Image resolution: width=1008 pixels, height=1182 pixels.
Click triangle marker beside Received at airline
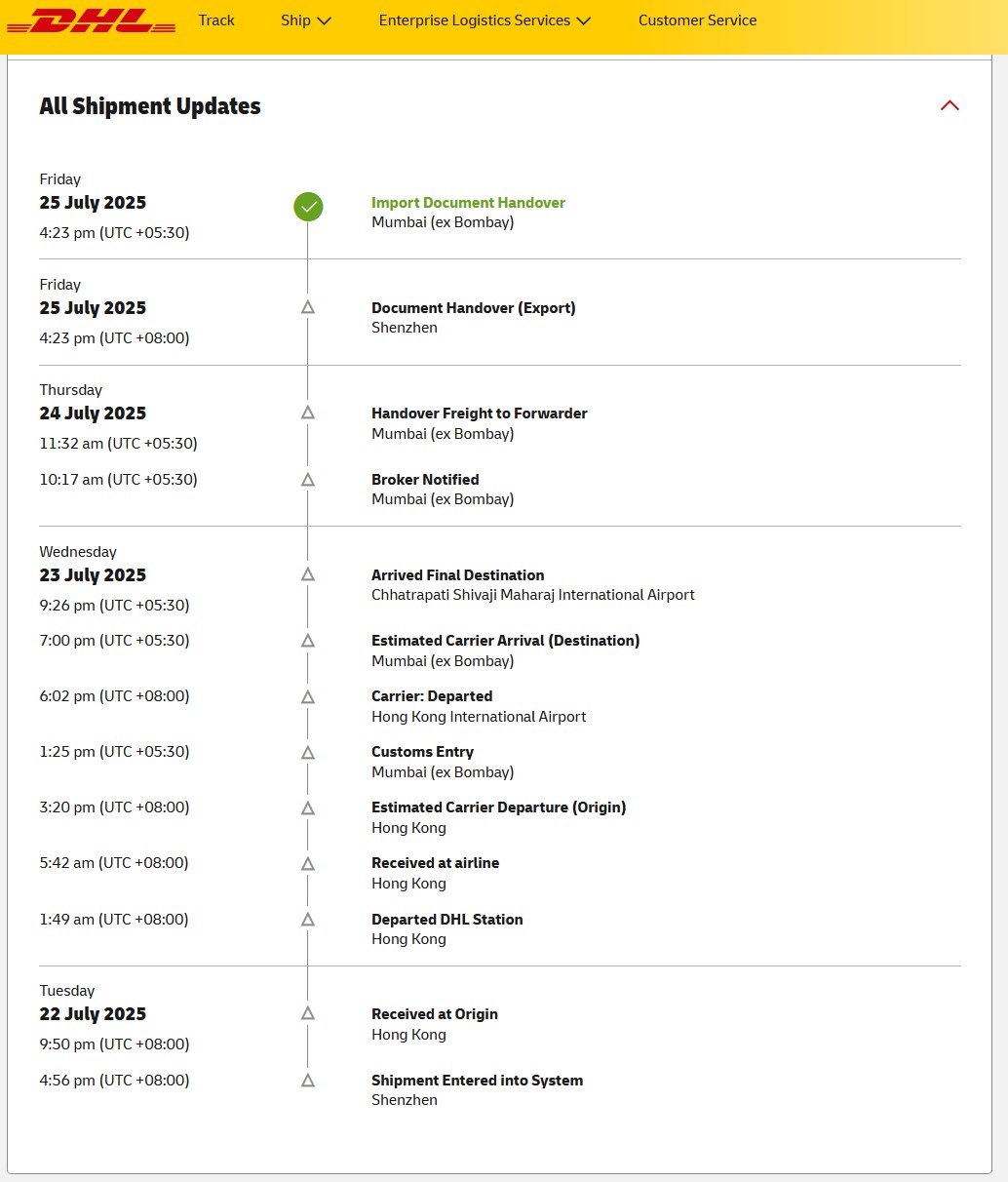(x=308, y=864)
